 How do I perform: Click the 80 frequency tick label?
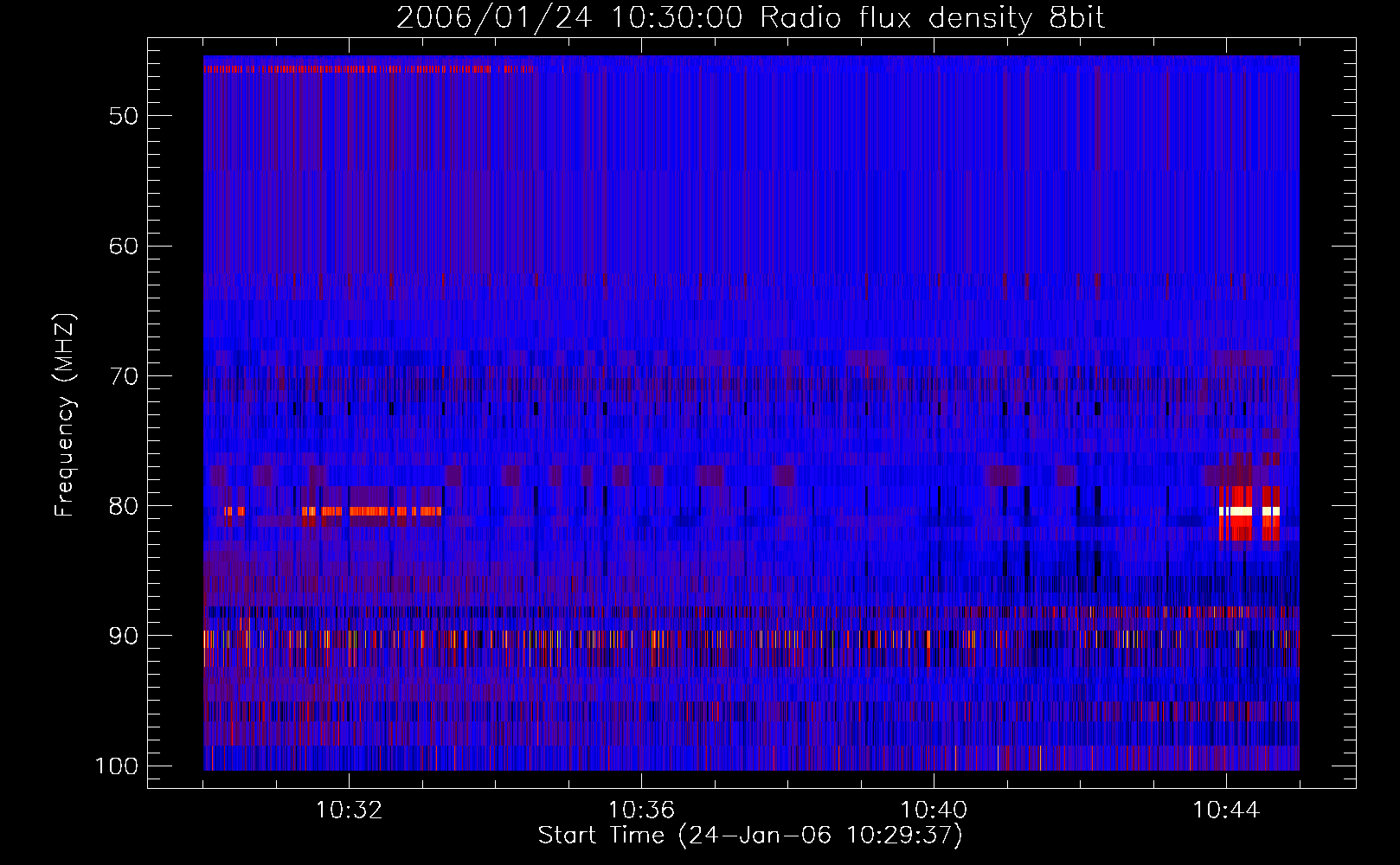124,506
